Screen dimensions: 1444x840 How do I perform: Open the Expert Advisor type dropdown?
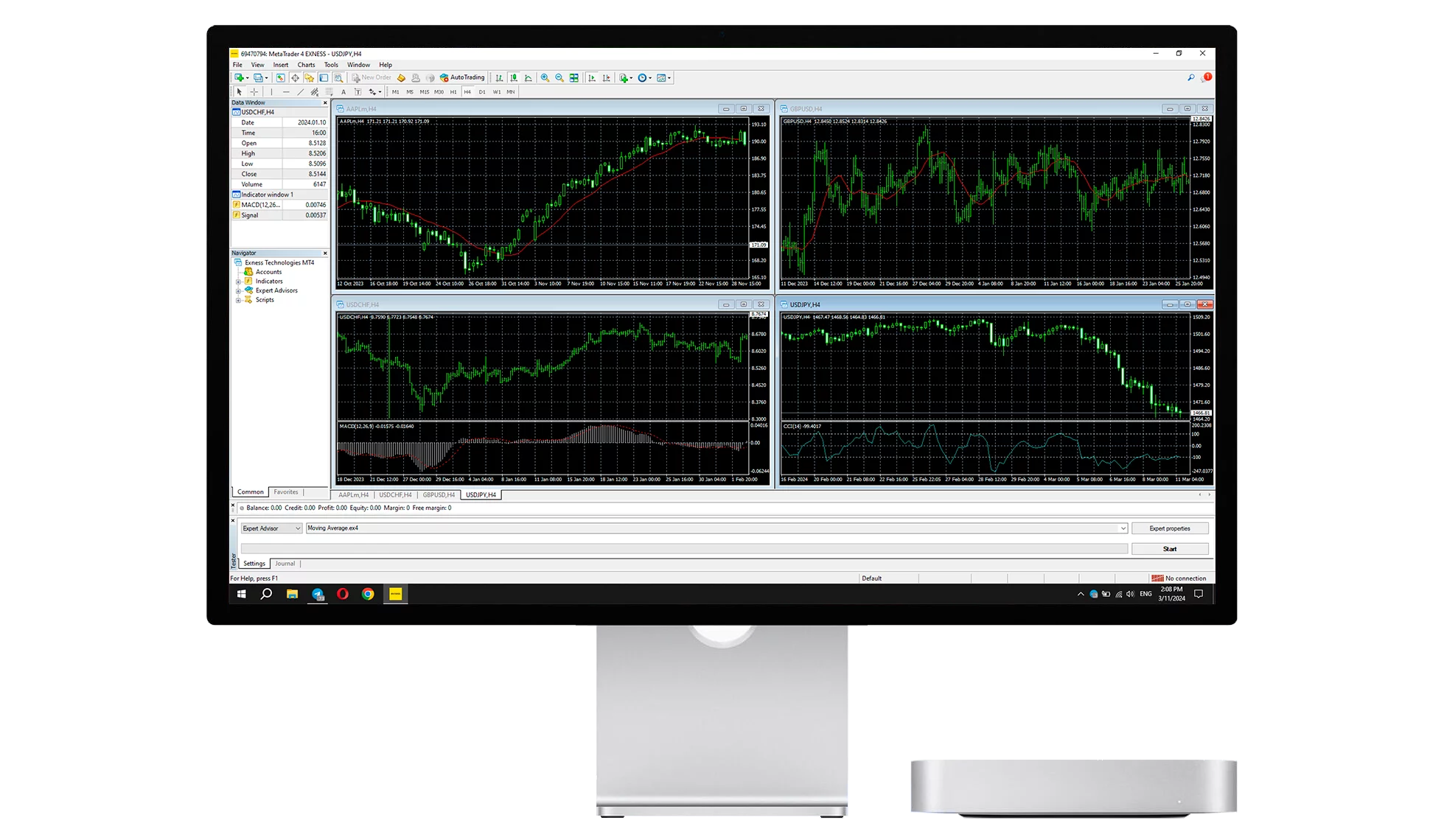click(x=298, y=528)
